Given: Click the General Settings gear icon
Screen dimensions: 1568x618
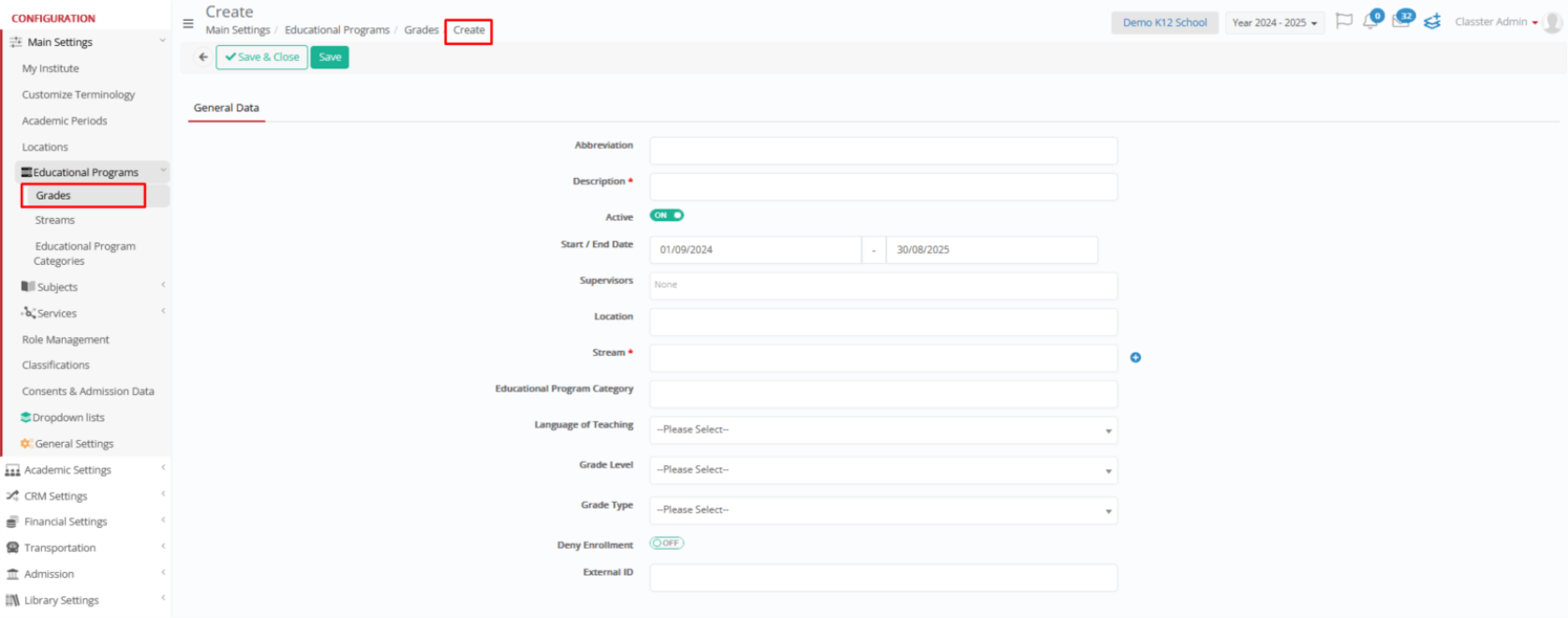Looking at the screenshot, I should [x=26, y=444].
